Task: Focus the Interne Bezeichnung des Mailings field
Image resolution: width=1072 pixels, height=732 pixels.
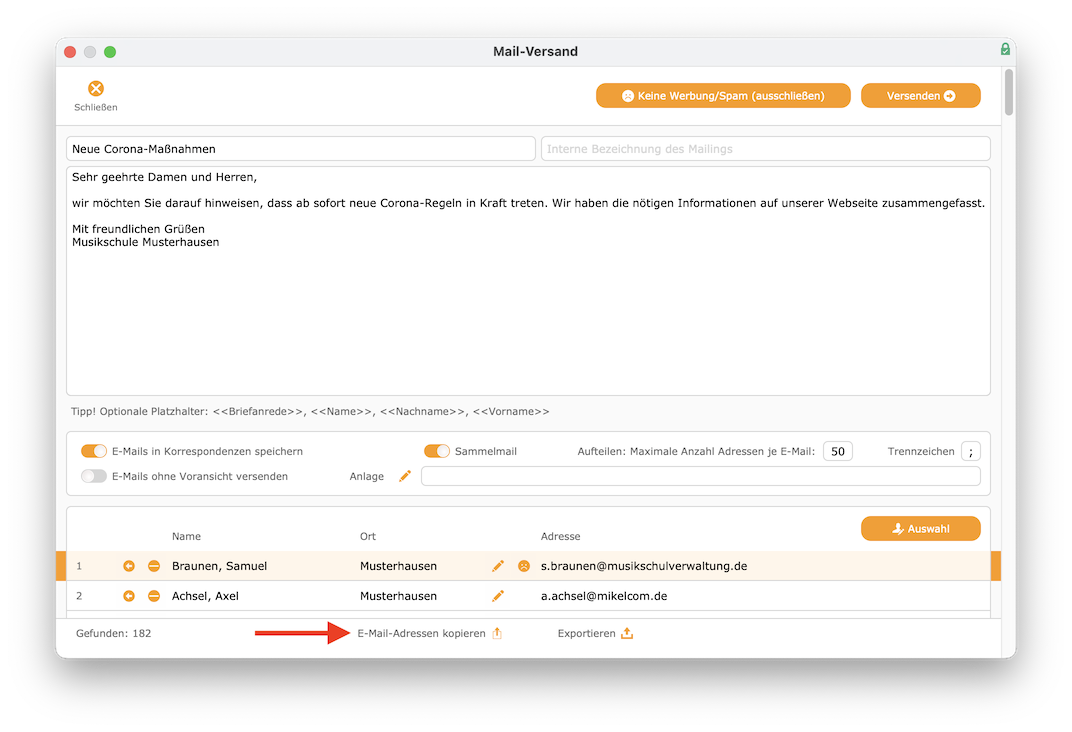Action: [765, 149]
